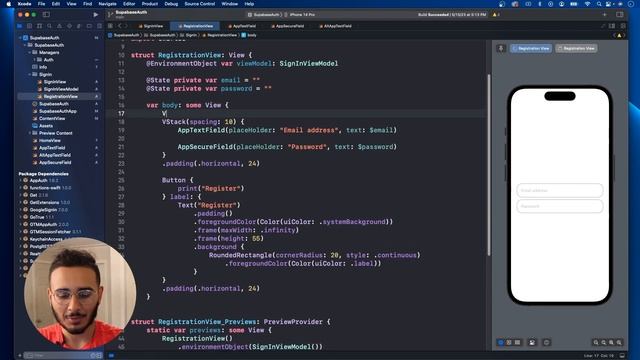Open the Product menu
The image size is (640, 360).
[x=150, y=4]
